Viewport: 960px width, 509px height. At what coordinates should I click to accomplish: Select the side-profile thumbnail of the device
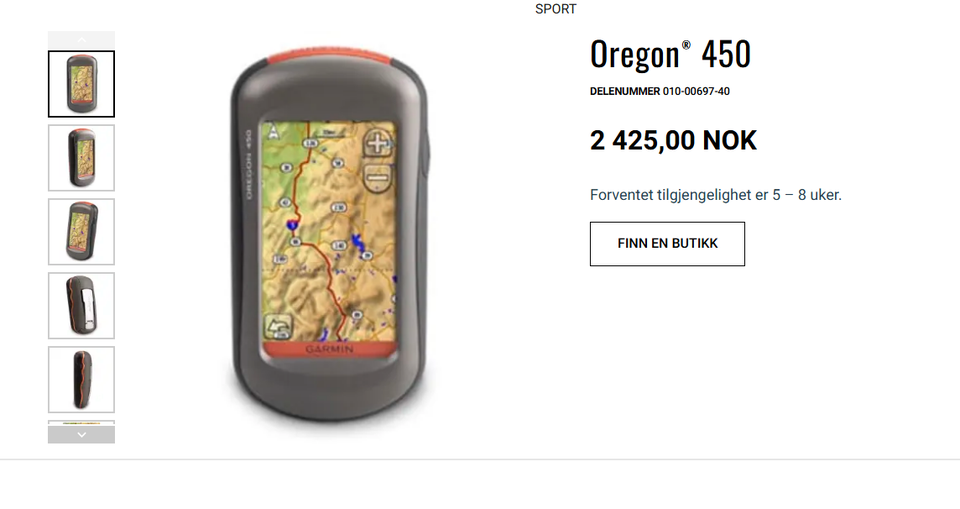coord(81,380)
